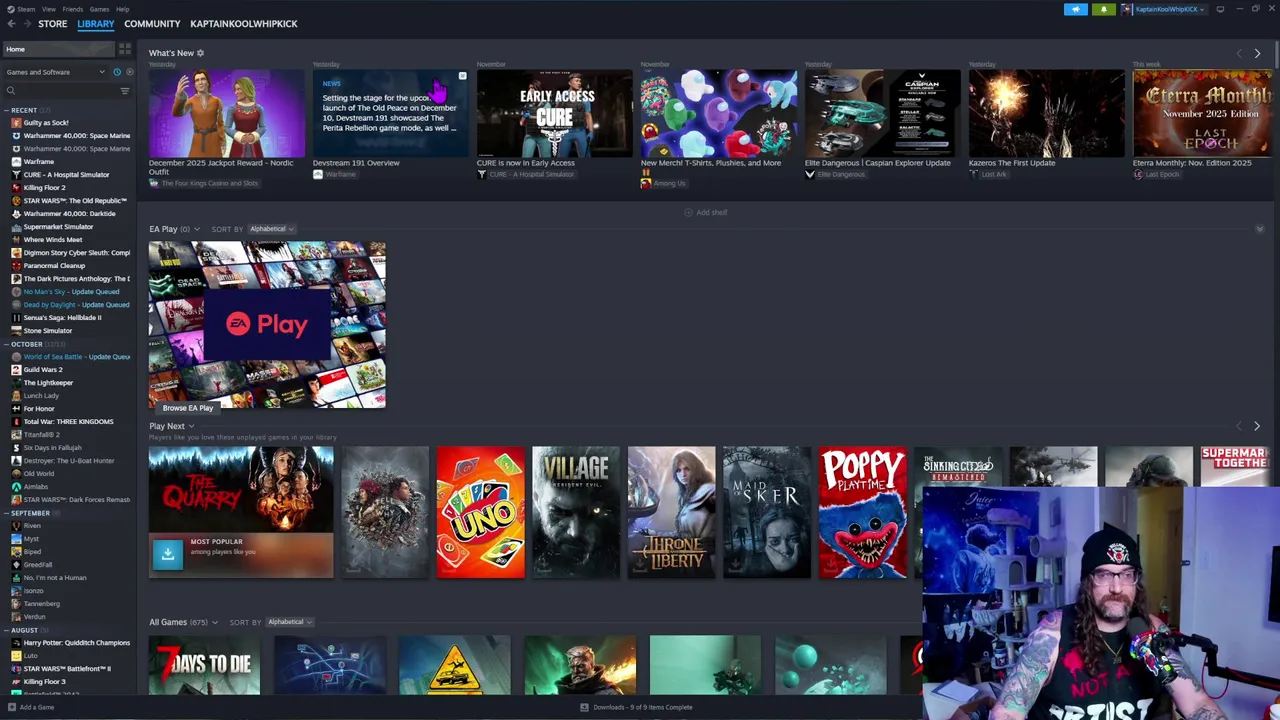The image size is (1280, 720).
Task: Show next Play Next games arrow
Action: click(1257, 426)
